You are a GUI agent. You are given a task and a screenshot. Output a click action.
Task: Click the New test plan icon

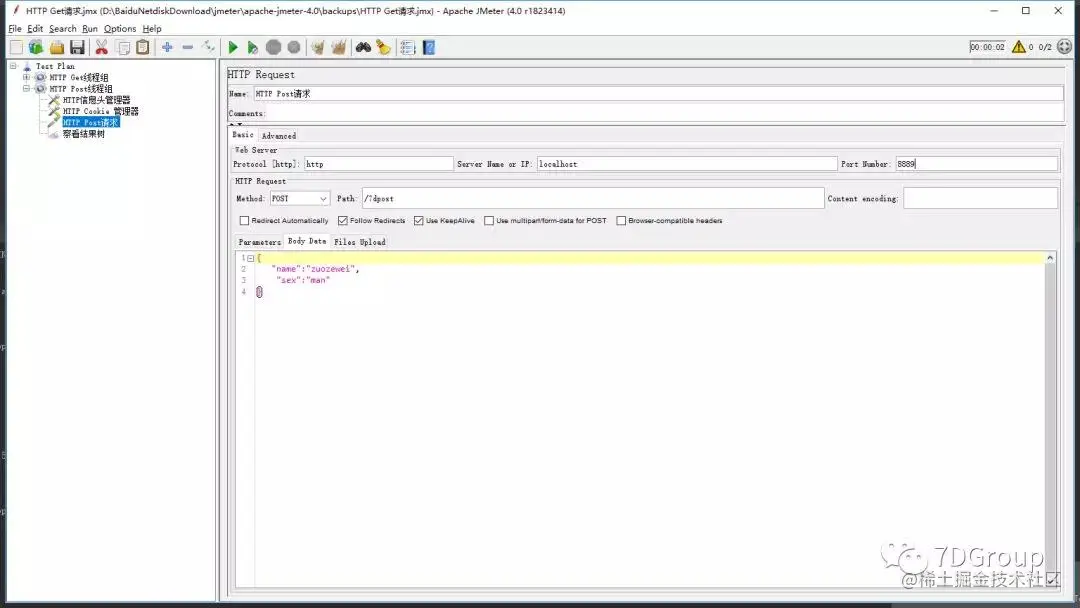(16, 48)
